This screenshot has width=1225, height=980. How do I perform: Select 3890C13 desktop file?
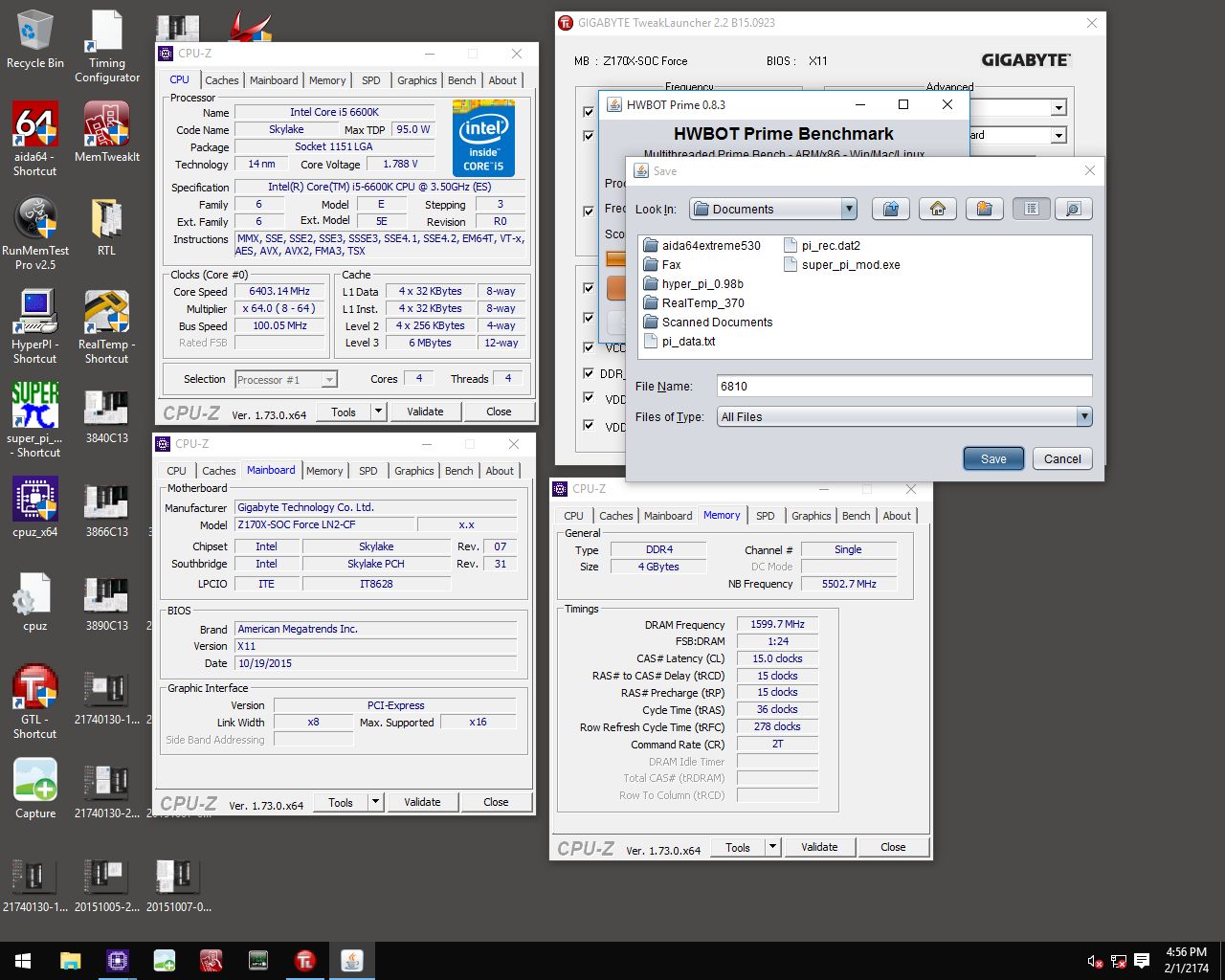click(x=106, y=602)
